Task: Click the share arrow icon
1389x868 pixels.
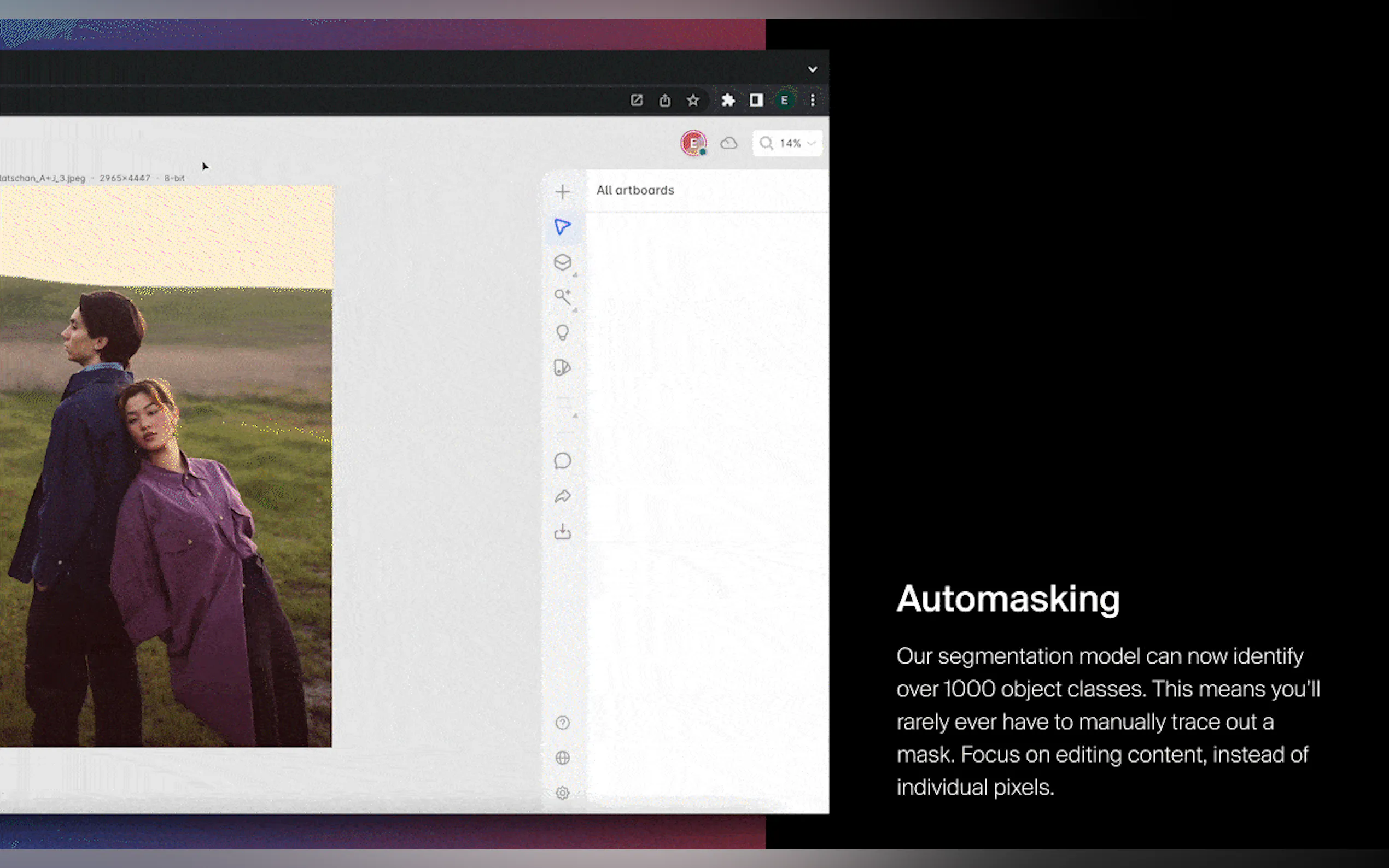Action: click(x=562, y=496)
